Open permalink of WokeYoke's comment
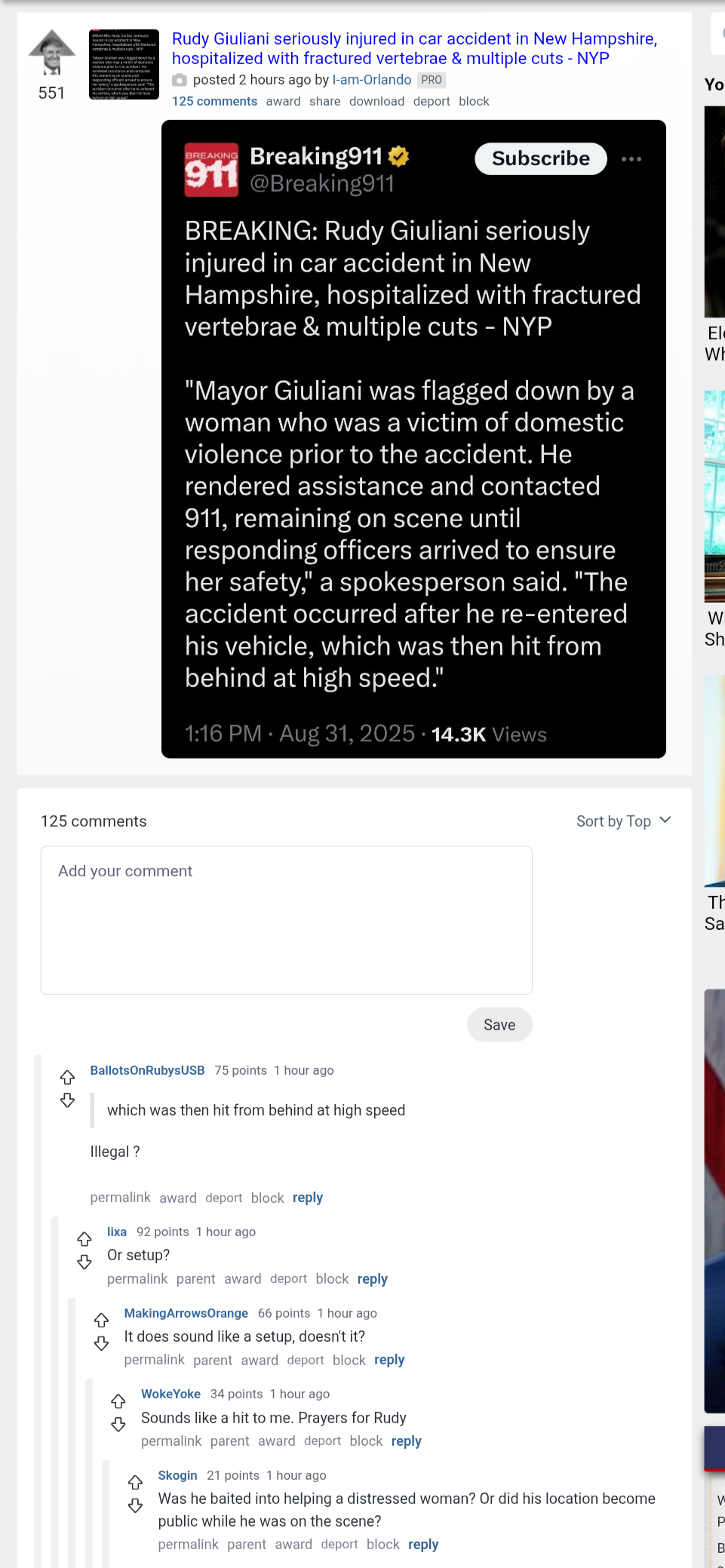 coord(171,1441)
